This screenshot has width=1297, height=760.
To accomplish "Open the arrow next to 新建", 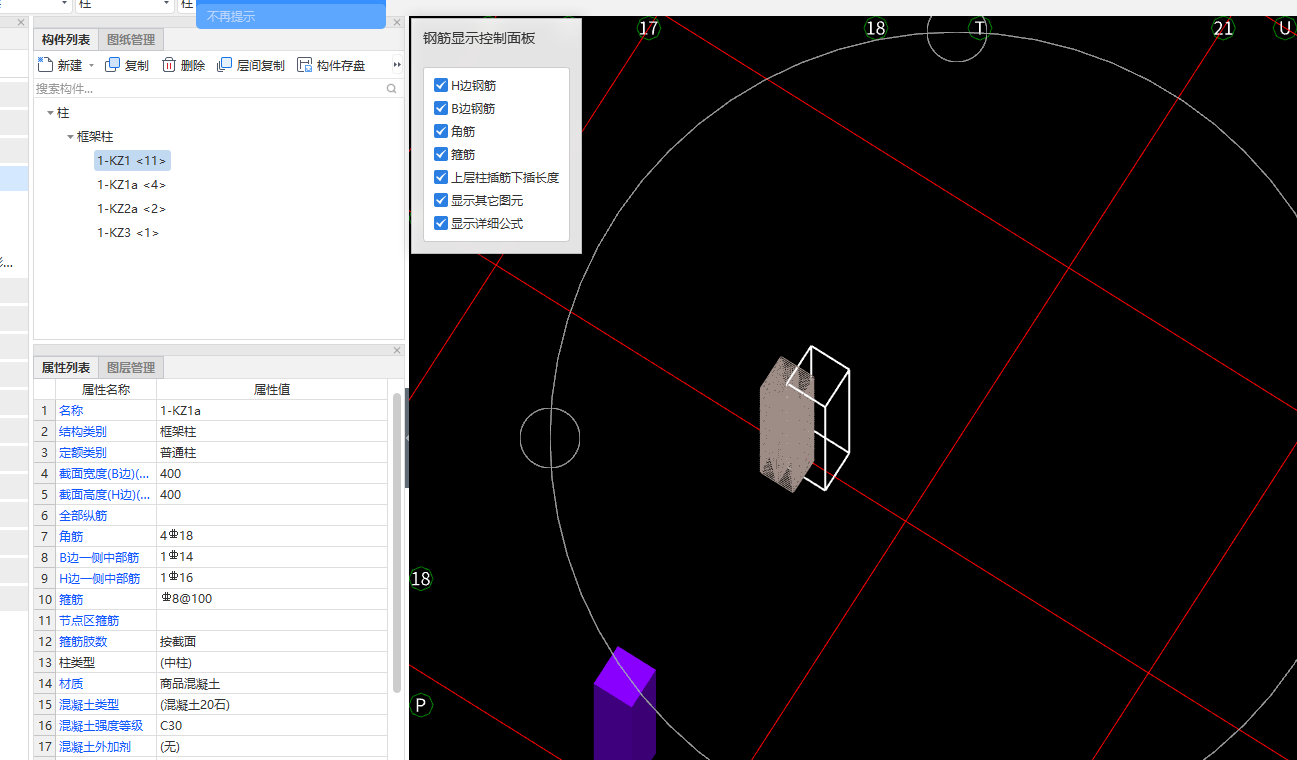I will 91,66.
